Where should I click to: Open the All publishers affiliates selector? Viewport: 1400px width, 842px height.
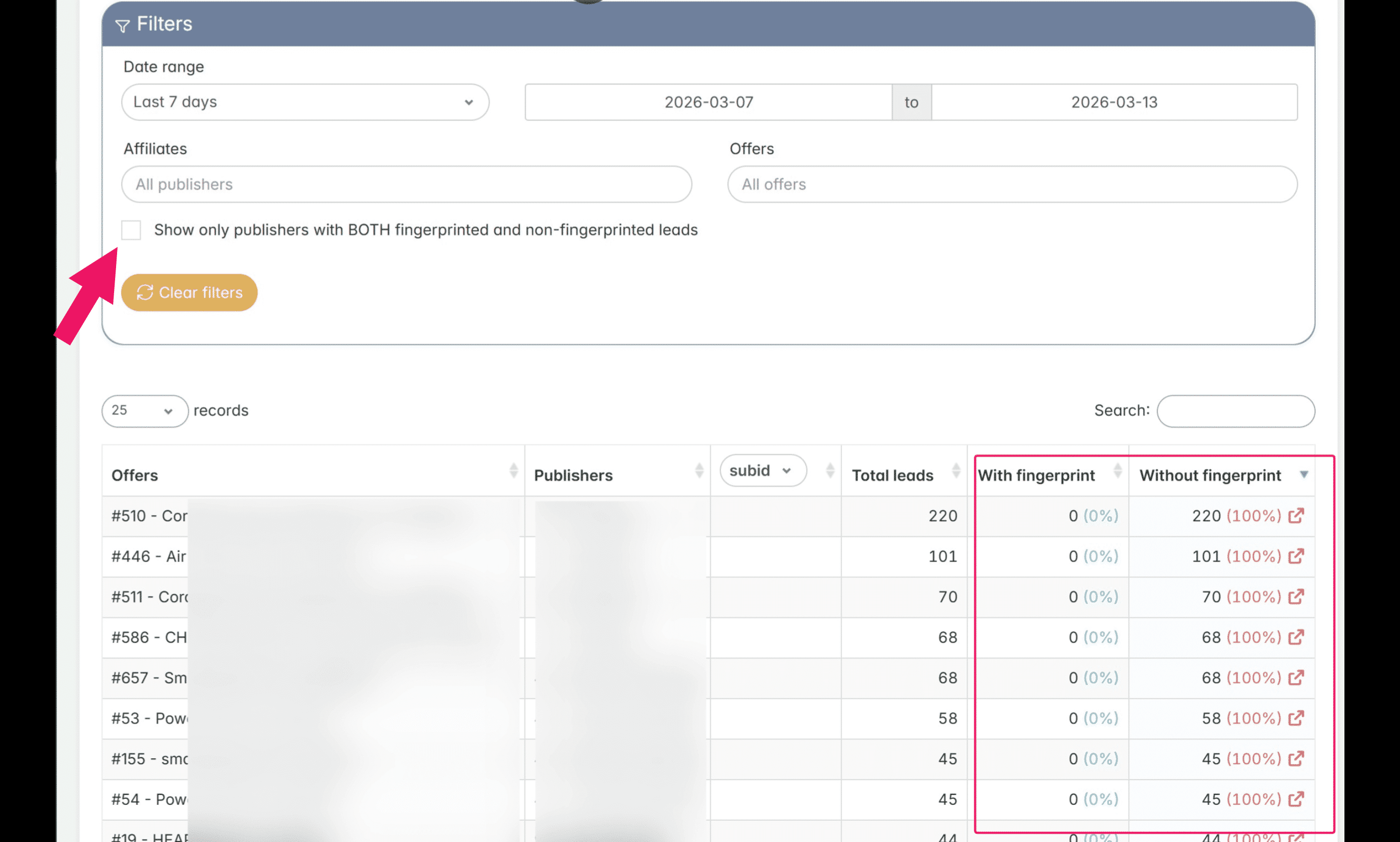tap(406, 184)
